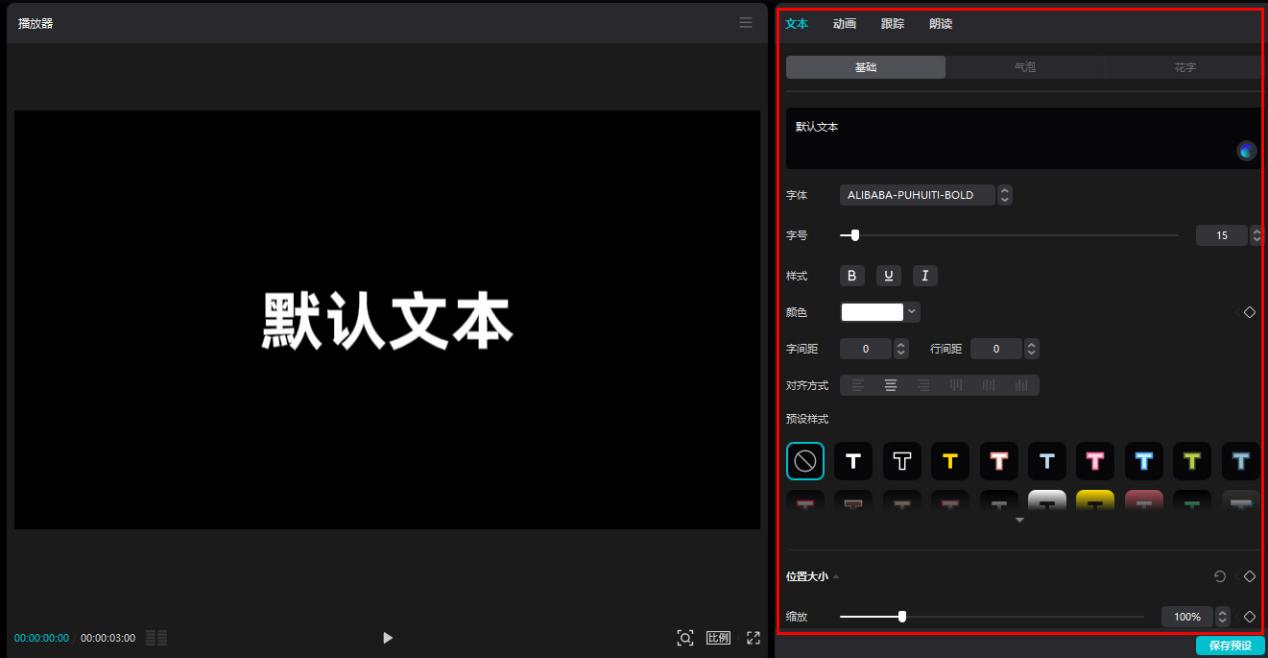Collapse the 位置大小 section
Viewport: 1268px width, 658px height.
(838, 576)
